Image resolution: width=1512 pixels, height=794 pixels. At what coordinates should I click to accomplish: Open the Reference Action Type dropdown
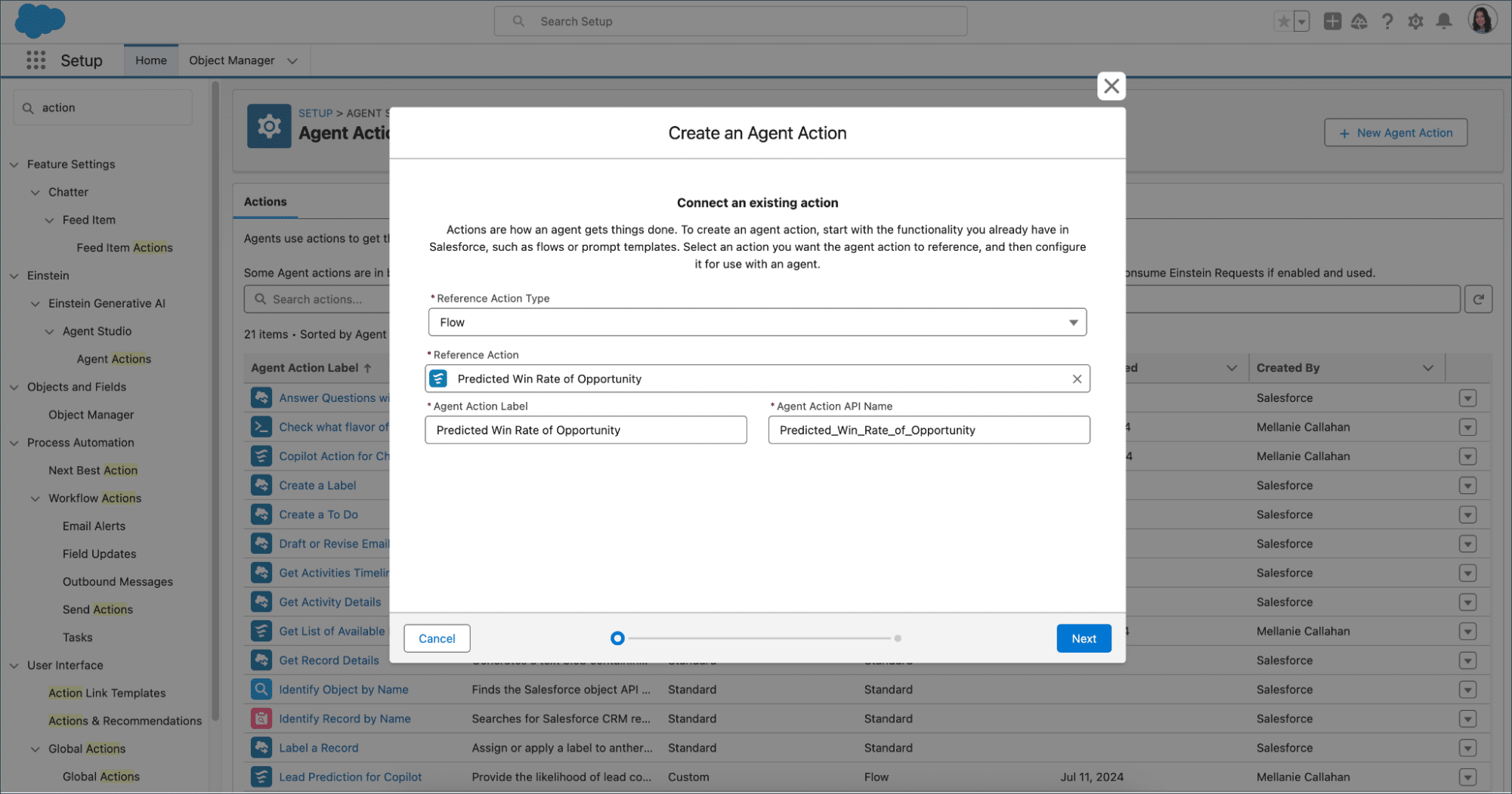[757, 323]
